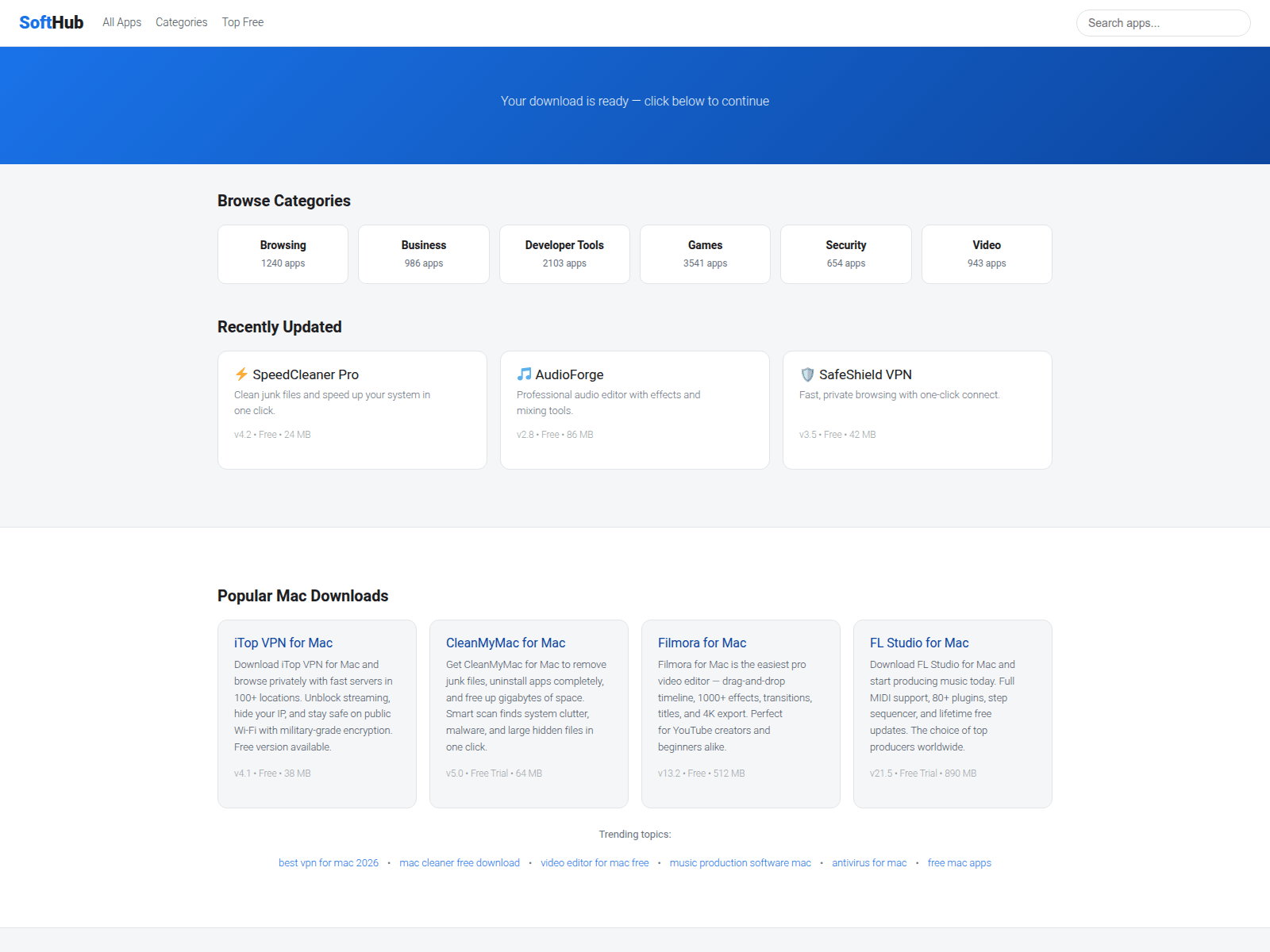
Task: Click the 'v2.8 • Free • 86 MB' text
Action: [555, 435]
